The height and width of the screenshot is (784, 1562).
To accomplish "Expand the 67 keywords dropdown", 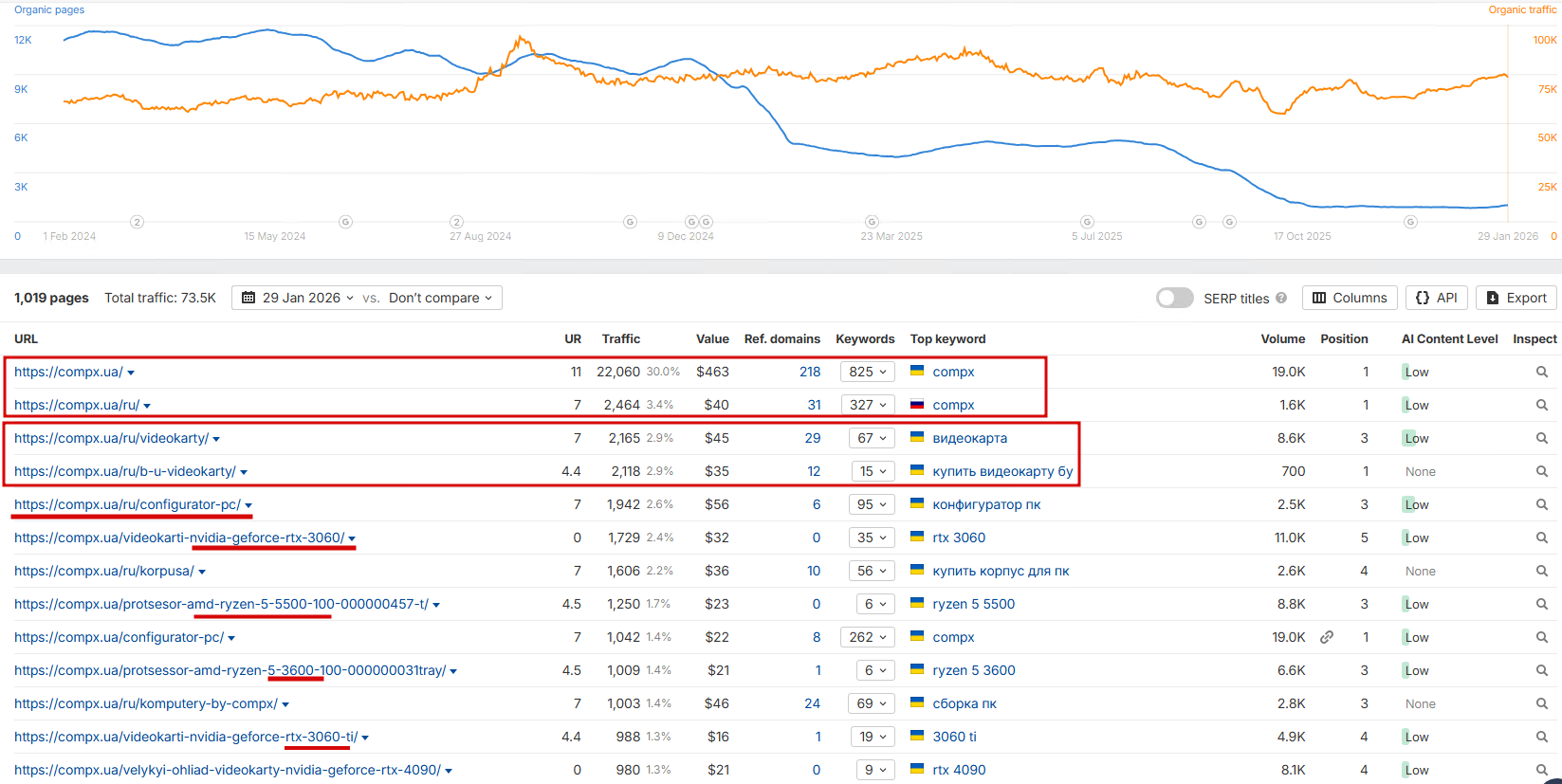I will pos(872,438).
